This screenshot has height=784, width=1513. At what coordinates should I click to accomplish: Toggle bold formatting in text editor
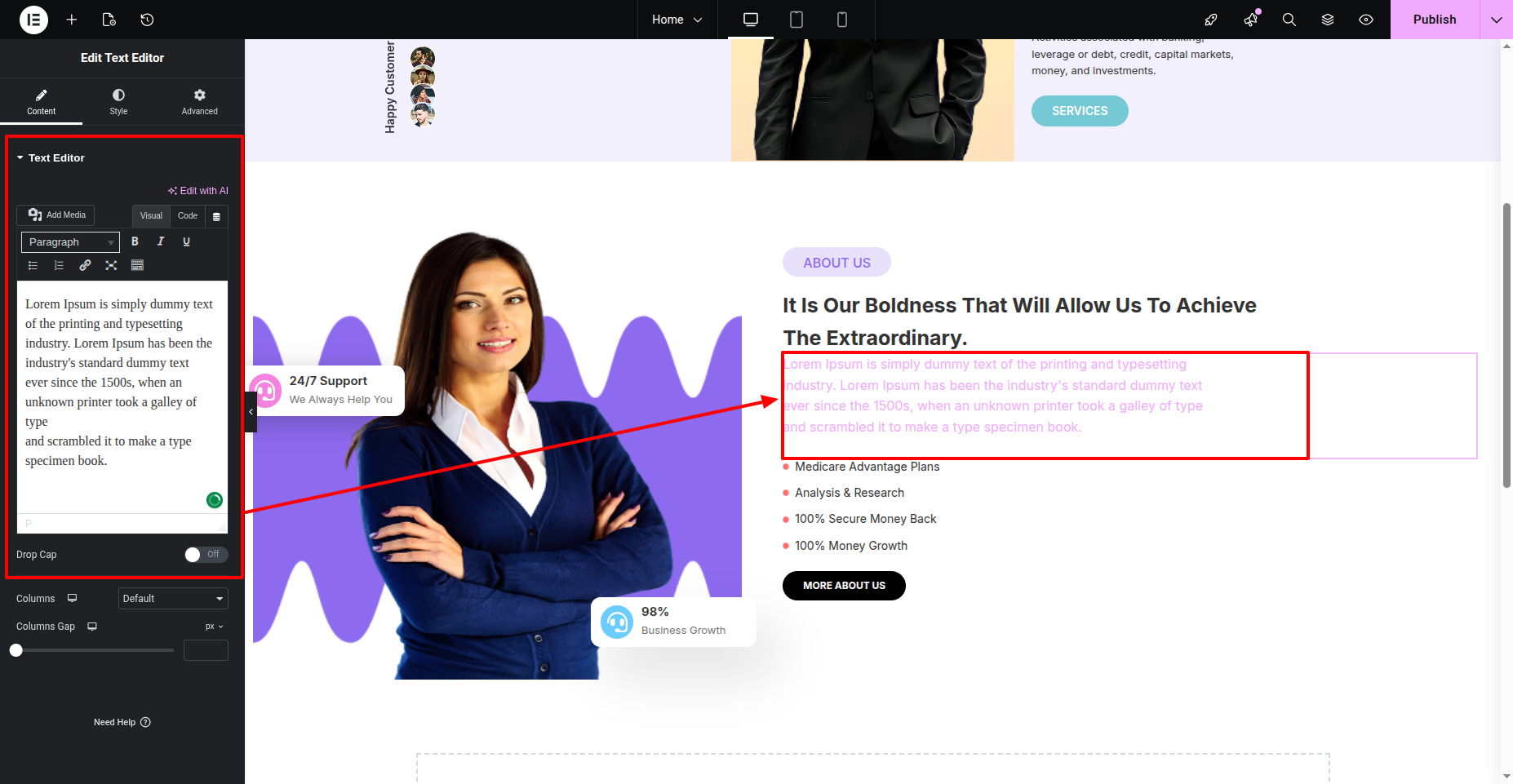135,241
